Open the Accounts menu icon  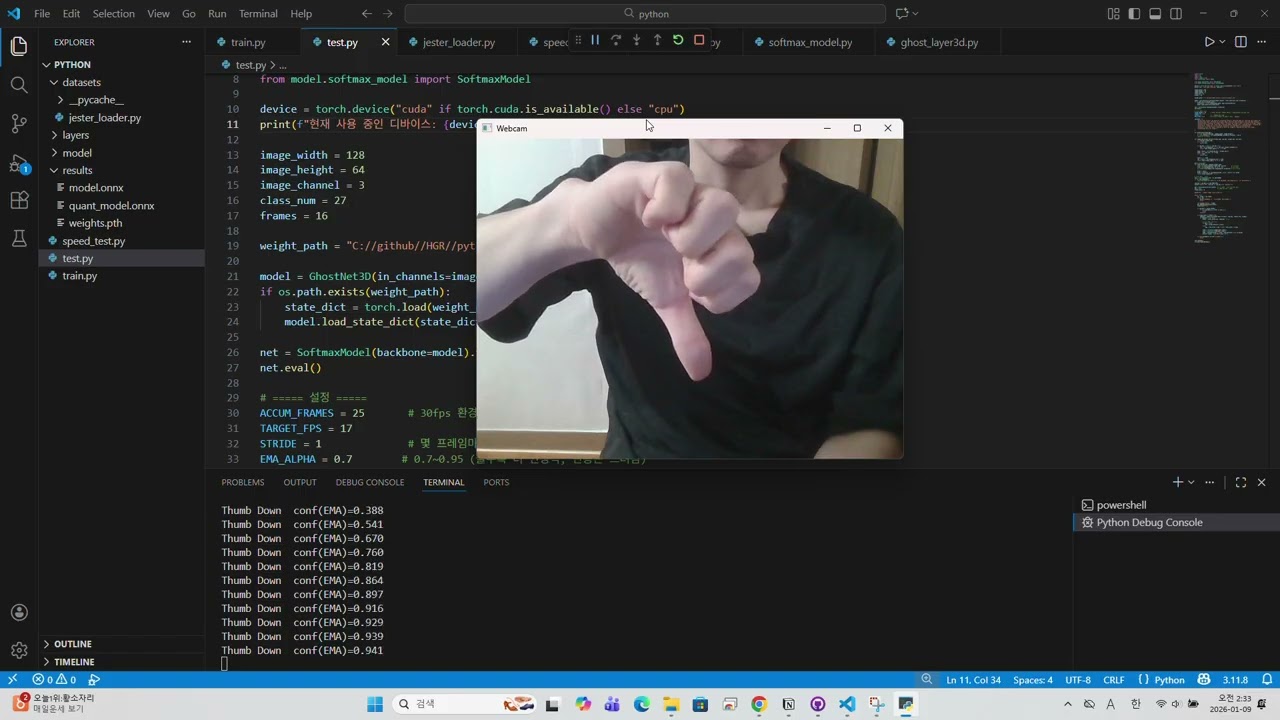coord(19,612)
